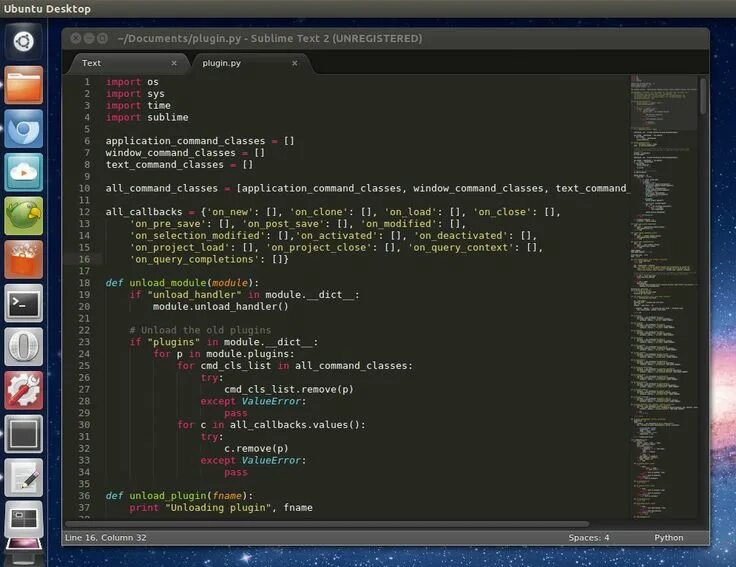This screenshot has width=736, height=567.
Task: Click 'cmd_cls_list.remove(p)' on line 27
Action: (289, 390)
